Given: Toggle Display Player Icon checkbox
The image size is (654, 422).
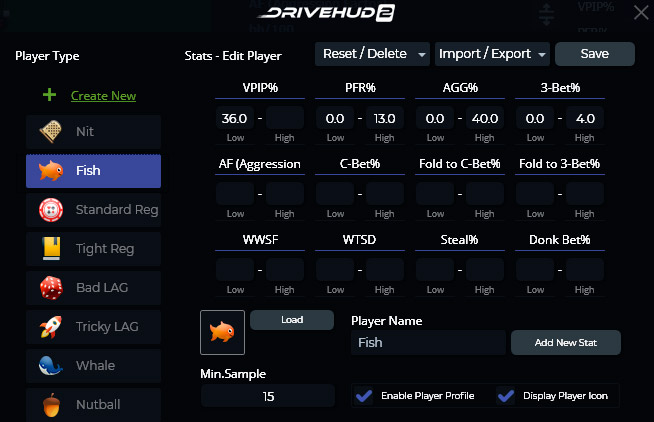Looking at the screenshot, I should (506, 396).
